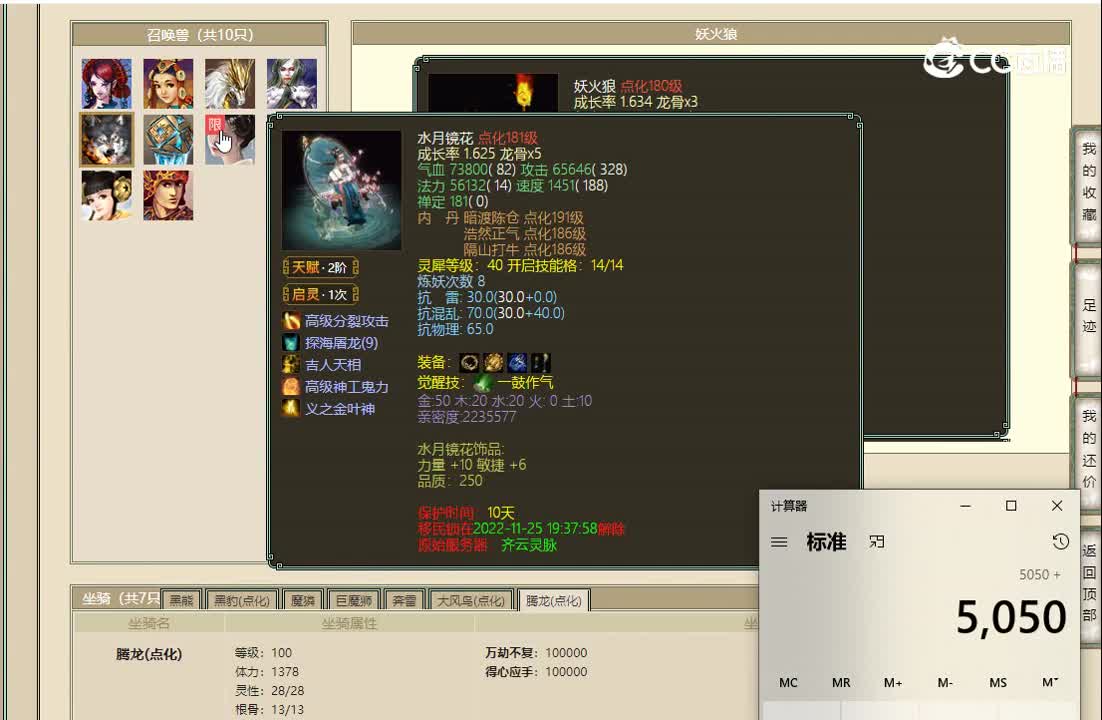Screen dimensions: 1102x720
Task: Click the 召唤兽（共10只） panel header
Action: click(x=200, y=34)
